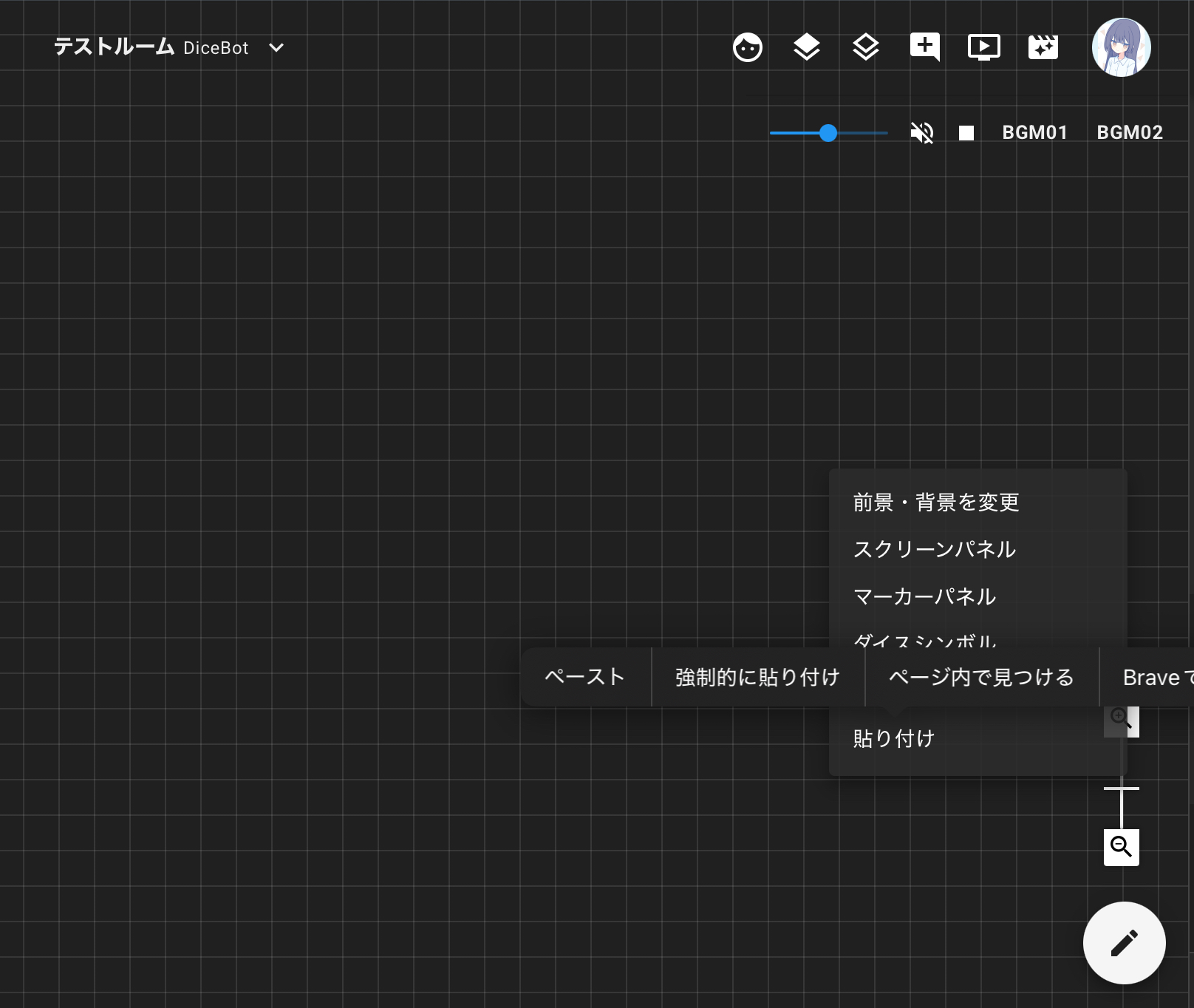Screen dimensions: 1194x1008
Task: Open the sparkle movie effects icon
Action: coord(1043,48)
